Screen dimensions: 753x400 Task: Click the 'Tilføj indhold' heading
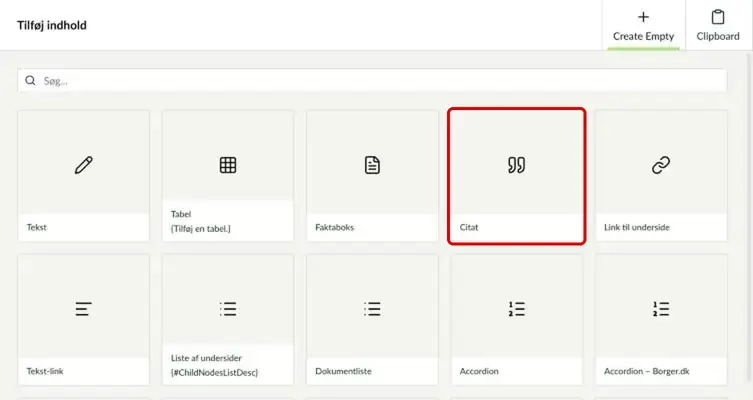(x=52, y=25)
